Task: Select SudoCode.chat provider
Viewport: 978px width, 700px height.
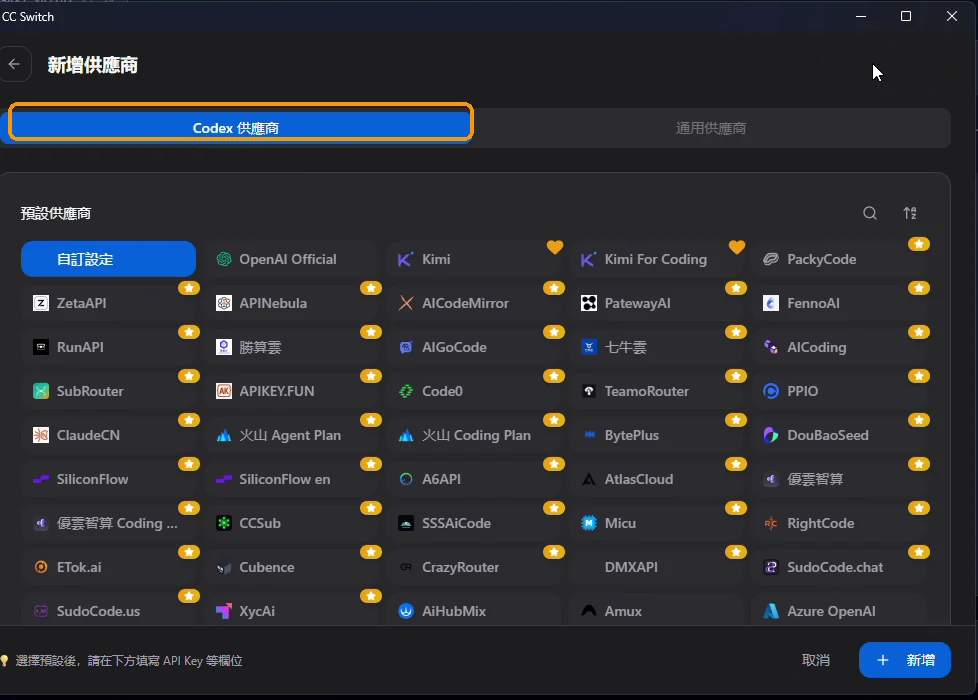Action: tap(839, 567)
